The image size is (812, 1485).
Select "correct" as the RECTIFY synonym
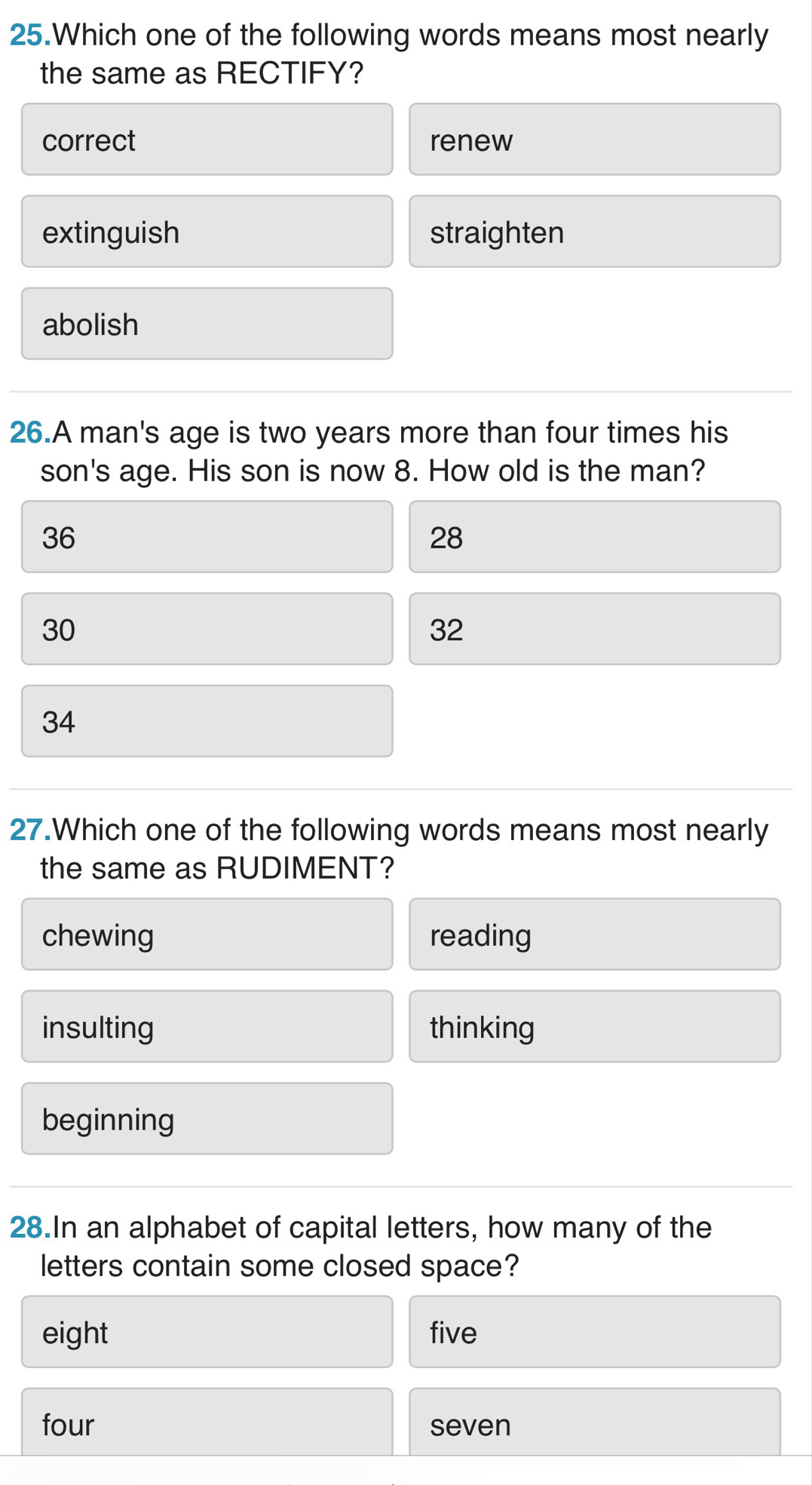pyautogui.click(x=207, y=139)
